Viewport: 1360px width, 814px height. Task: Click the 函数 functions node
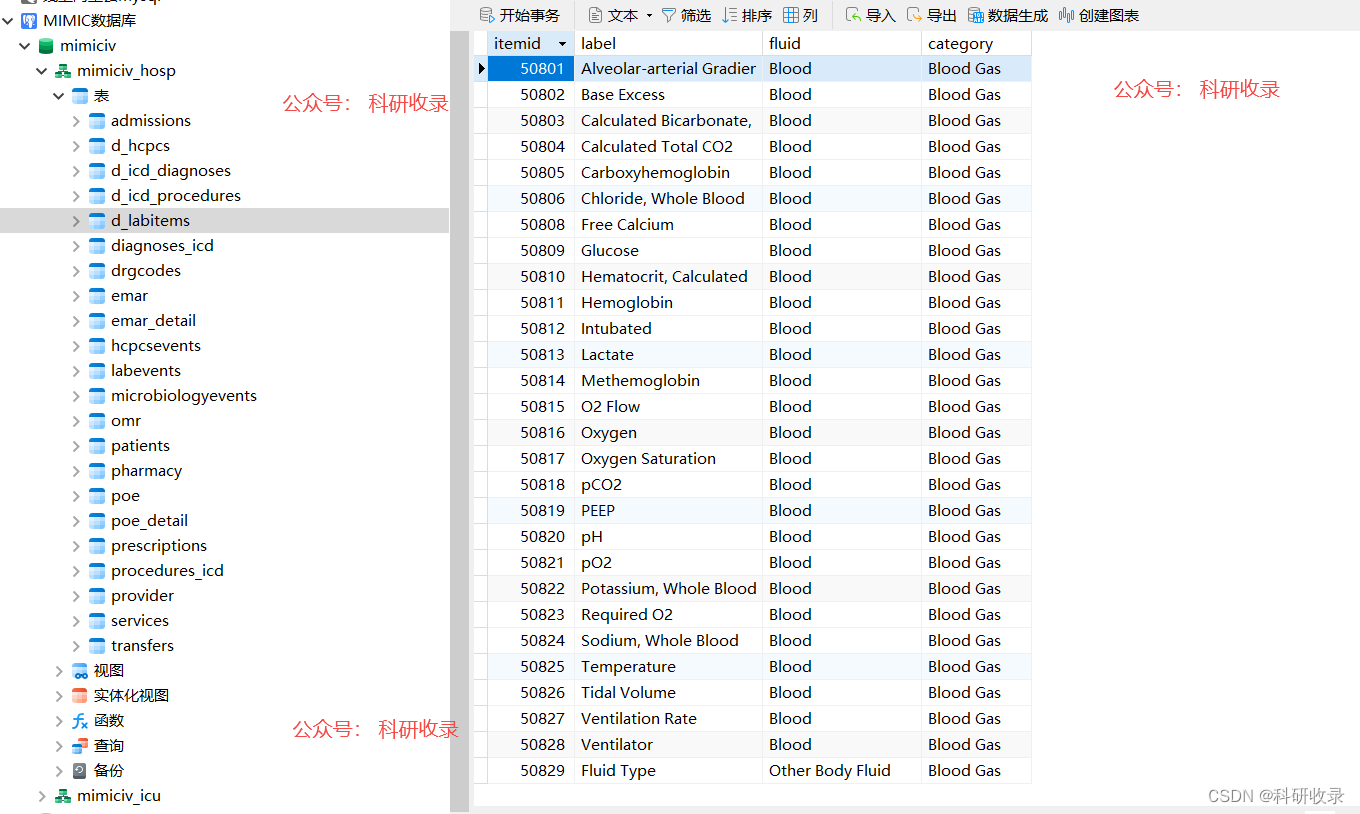tap(111, 720)
